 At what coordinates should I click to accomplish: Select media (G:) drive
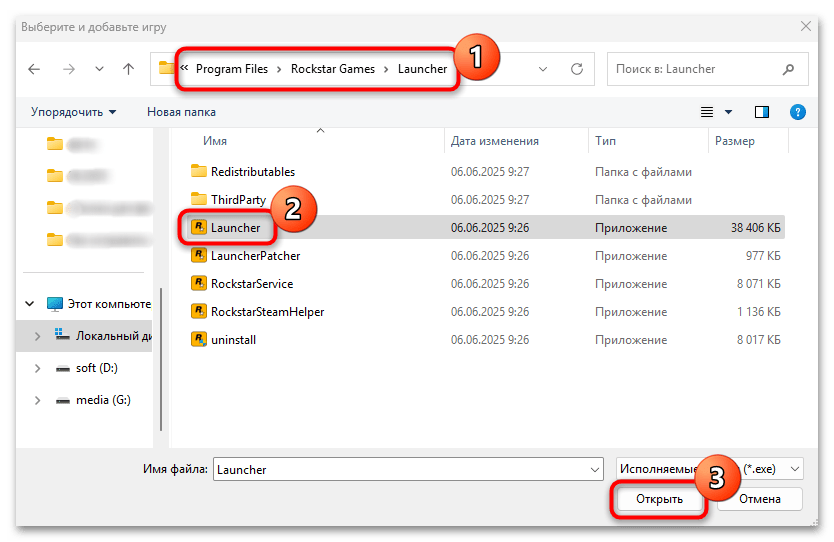[93, 400]
